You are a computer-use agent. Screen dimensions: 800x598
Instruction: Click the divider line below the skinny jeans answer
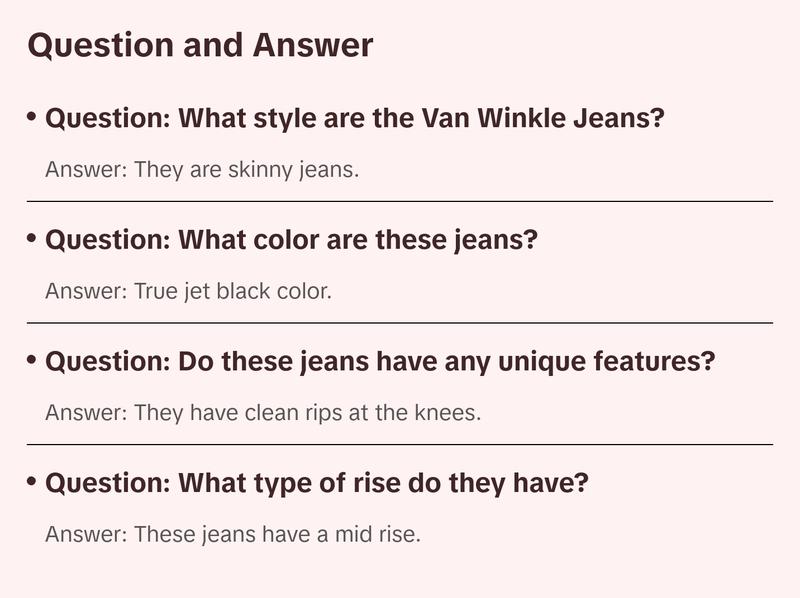[400, 201]
